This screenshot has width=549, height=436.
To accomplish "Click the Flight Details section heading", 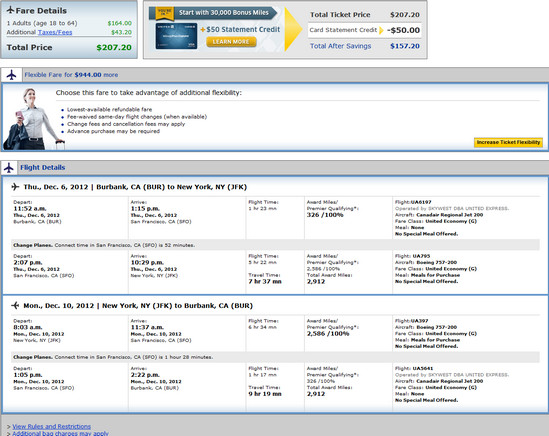I will [x=43, y=167].
